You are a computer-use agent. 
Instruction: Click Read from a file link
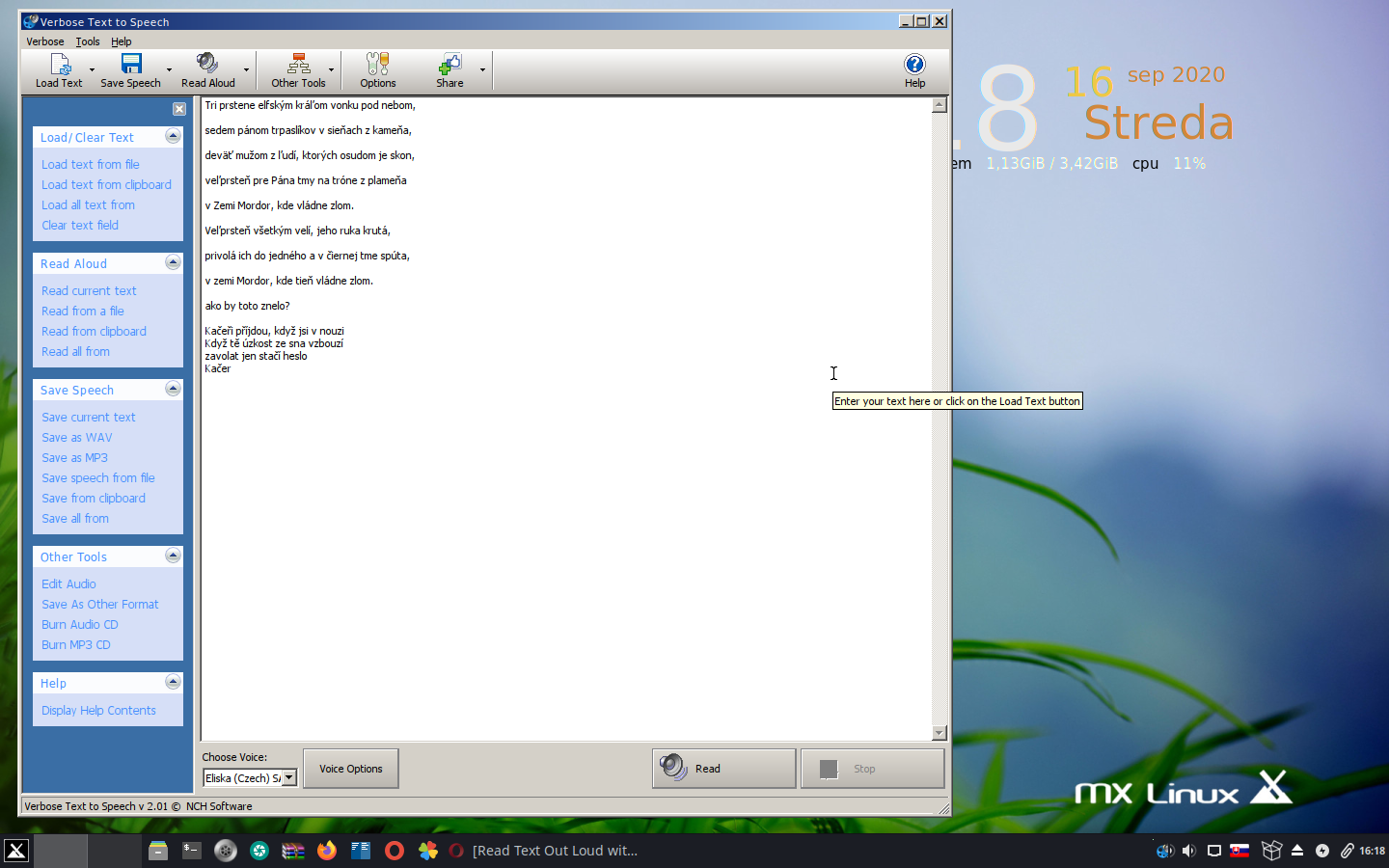pos(82,312)
